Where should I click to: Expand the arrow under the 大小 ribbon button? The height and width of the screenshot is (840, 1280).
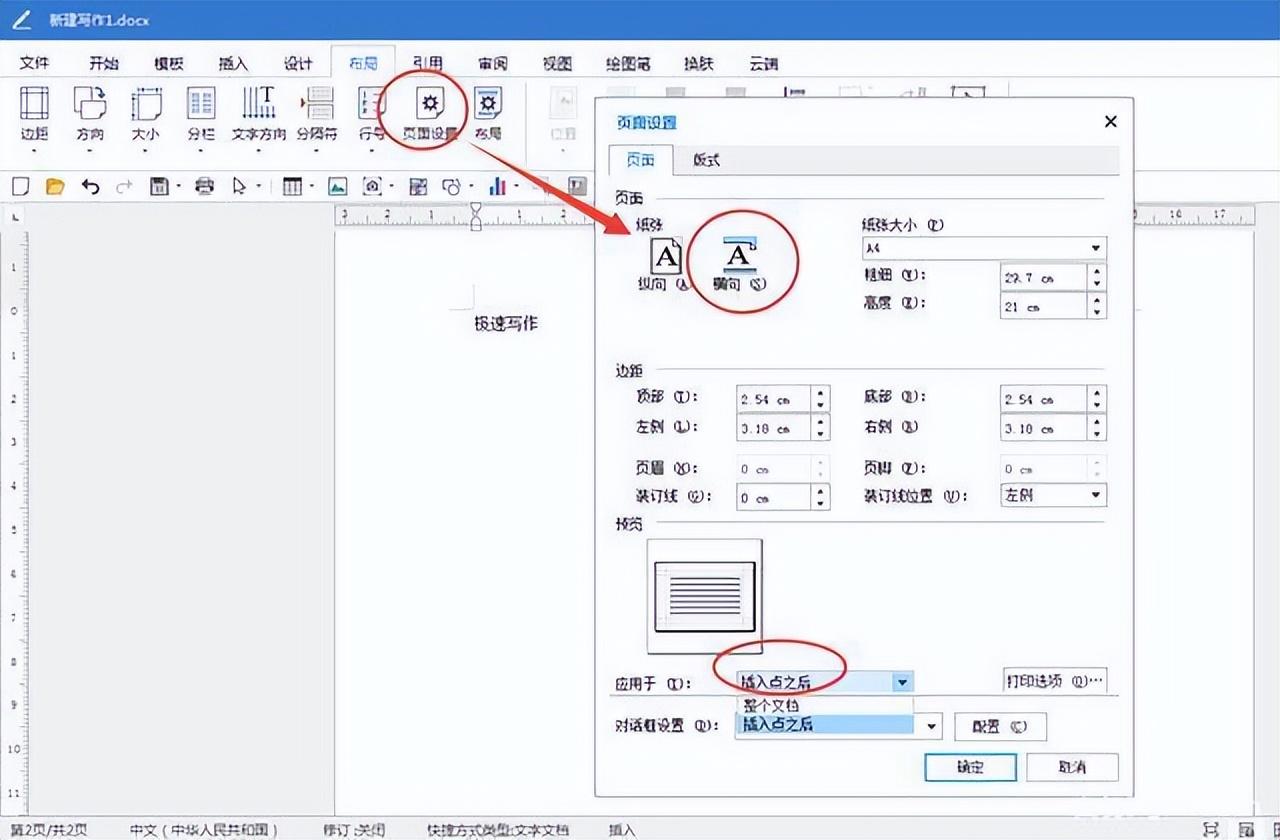tap(146, 152)
